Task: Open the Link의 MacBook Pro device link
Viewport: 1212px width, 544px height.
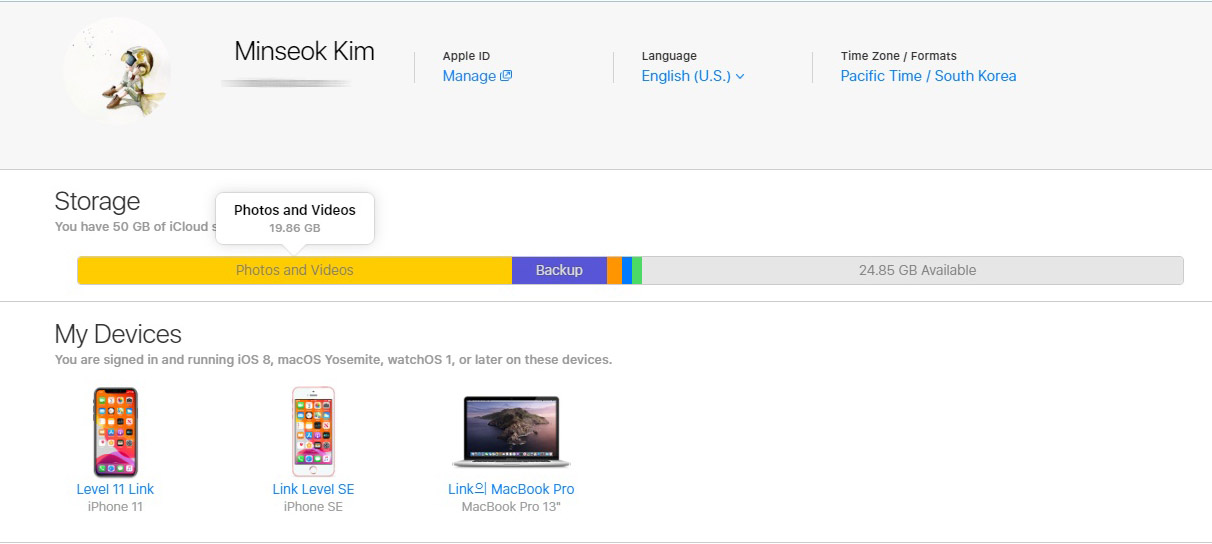Action: (x=511, y=489)
